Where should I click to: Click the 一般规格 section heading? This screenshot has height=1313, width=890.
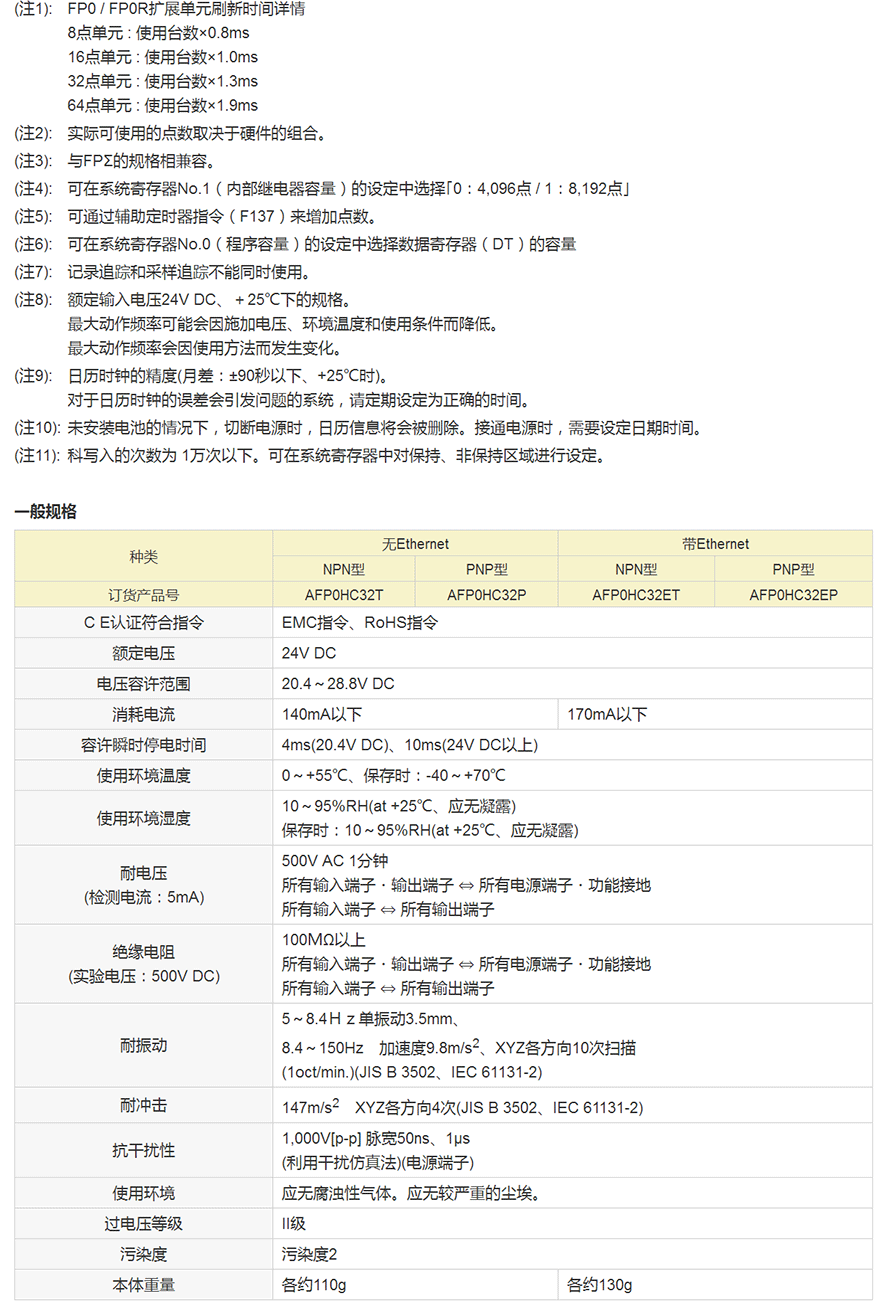(45, 511)
